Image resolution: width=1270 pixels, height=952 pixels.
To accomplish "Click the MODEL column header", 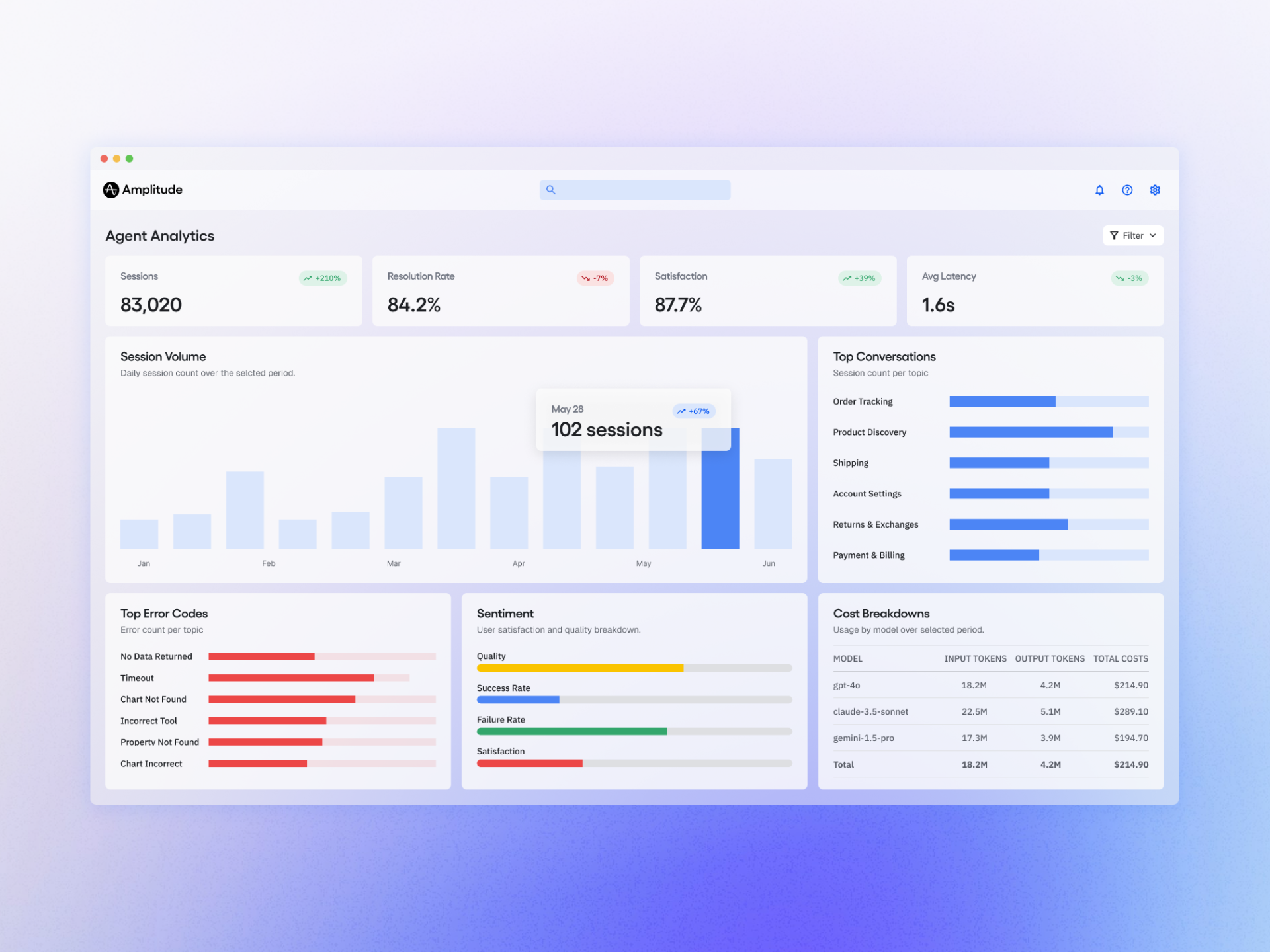I will point(848,659).
